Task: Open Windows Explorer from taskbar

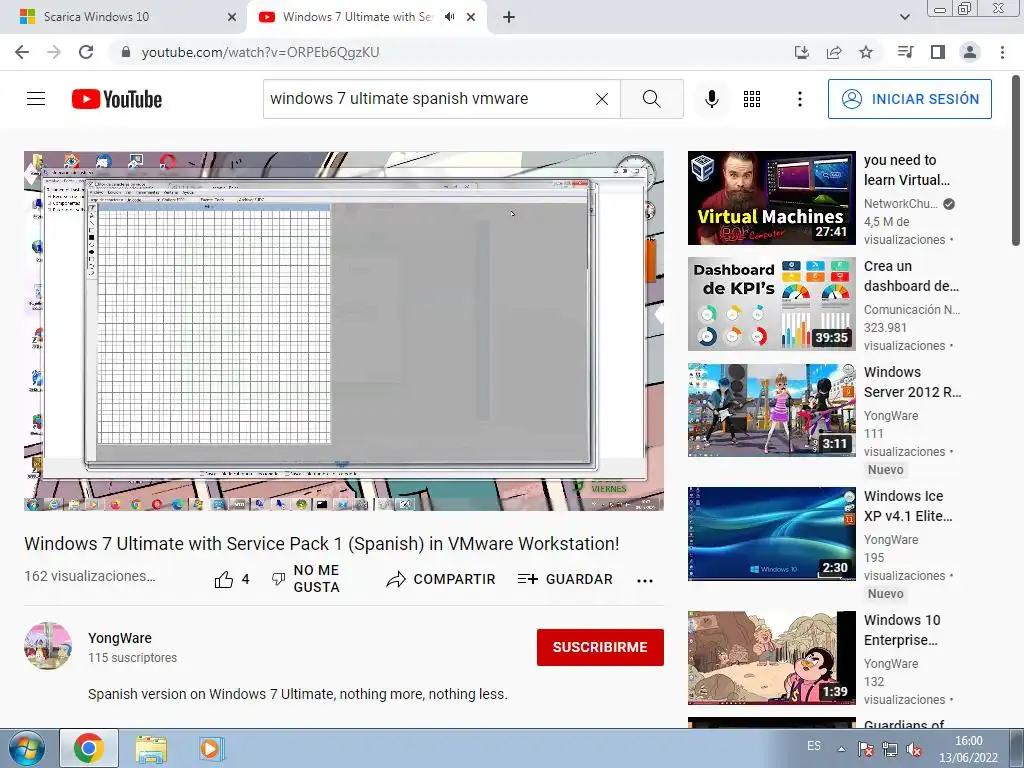Action: click(151, 749)
